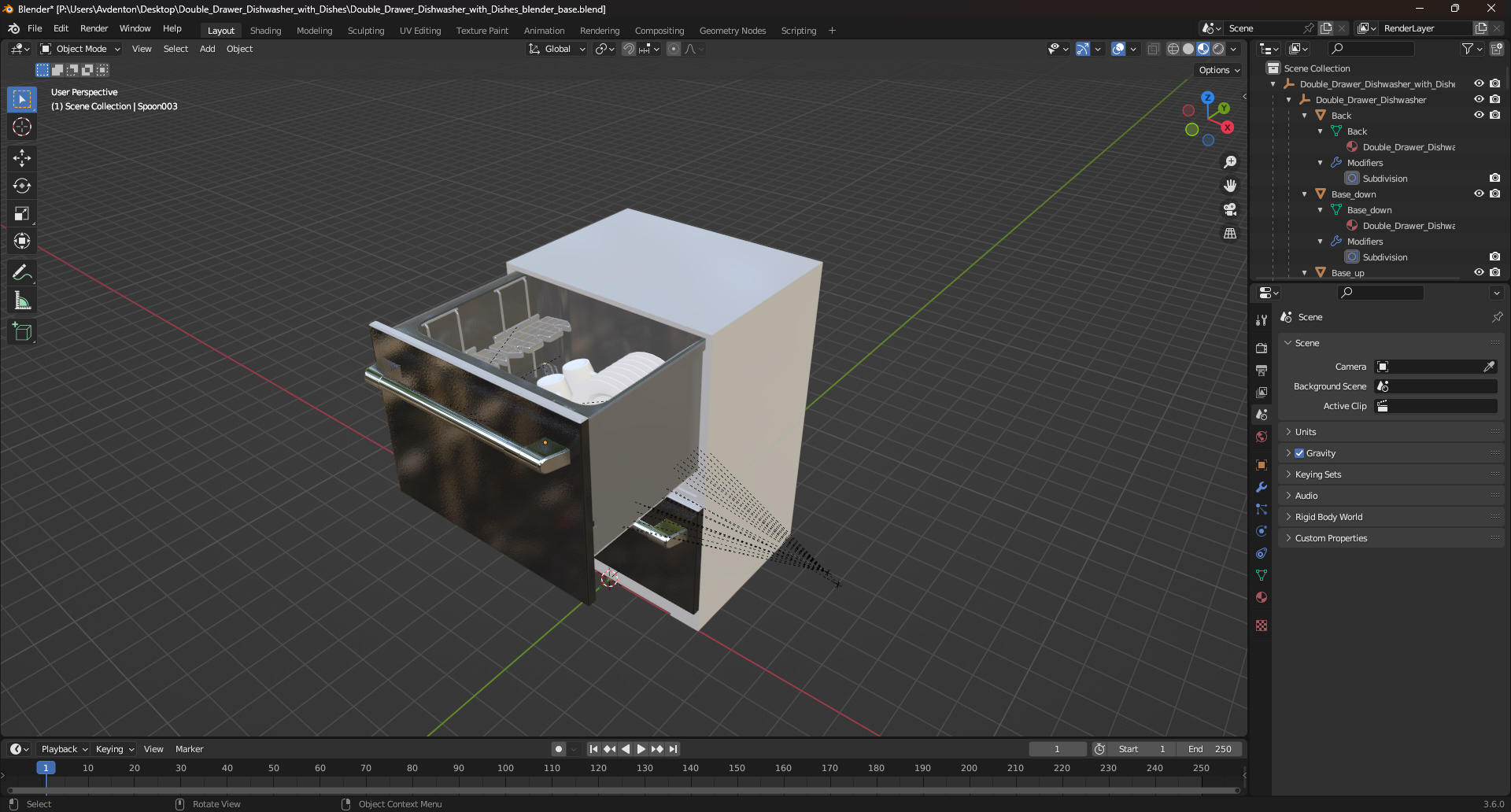Switch to the Geometry Nodes workspace tab

(x=732, y=31)
